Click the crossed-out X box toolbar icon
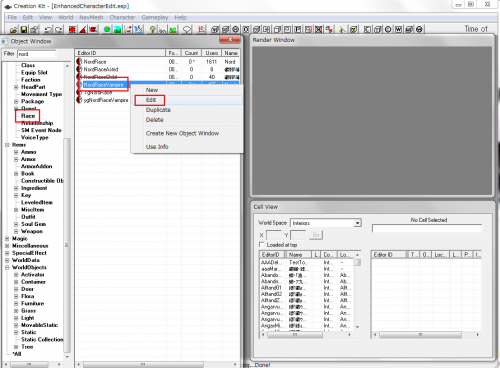500x368 pixels. coord(319,30)
